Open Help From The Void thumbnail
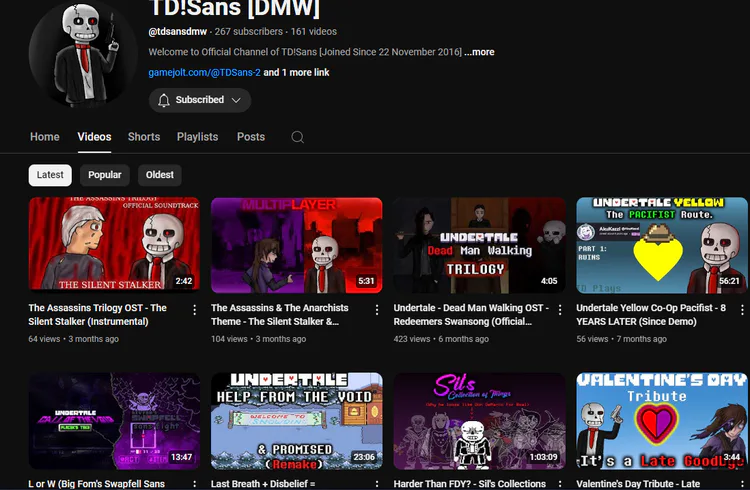Image resolution: width=750 pixels, height=490 pixels. 297,421
